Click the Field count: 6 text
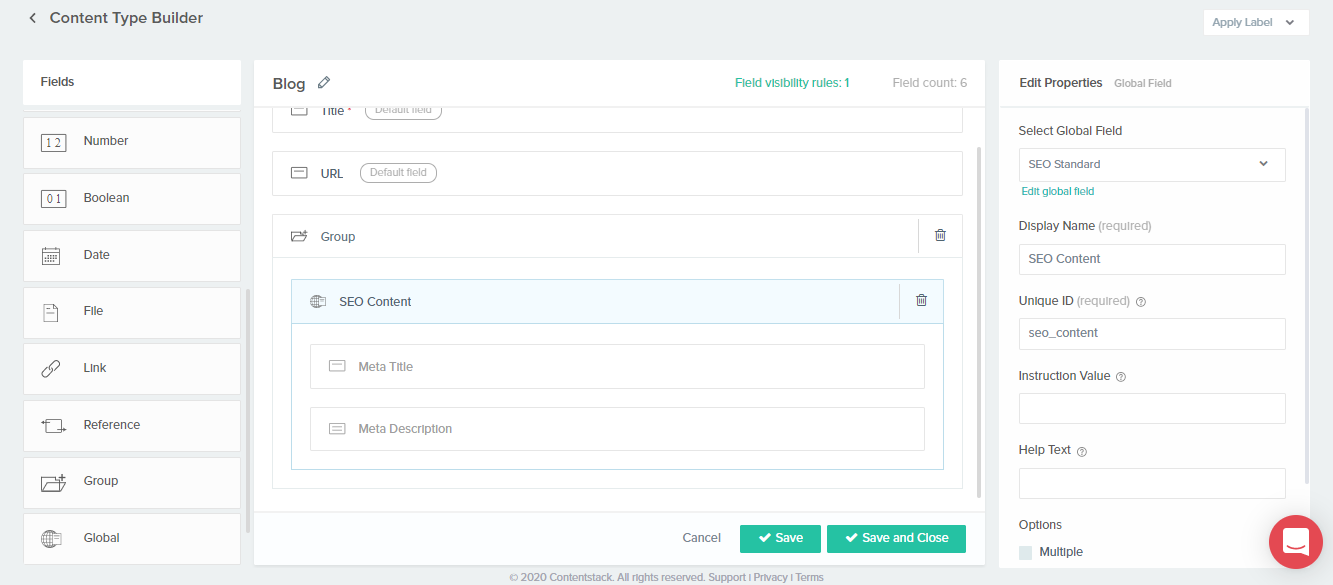Viewport: 1333px width, 585px height. 929,83
